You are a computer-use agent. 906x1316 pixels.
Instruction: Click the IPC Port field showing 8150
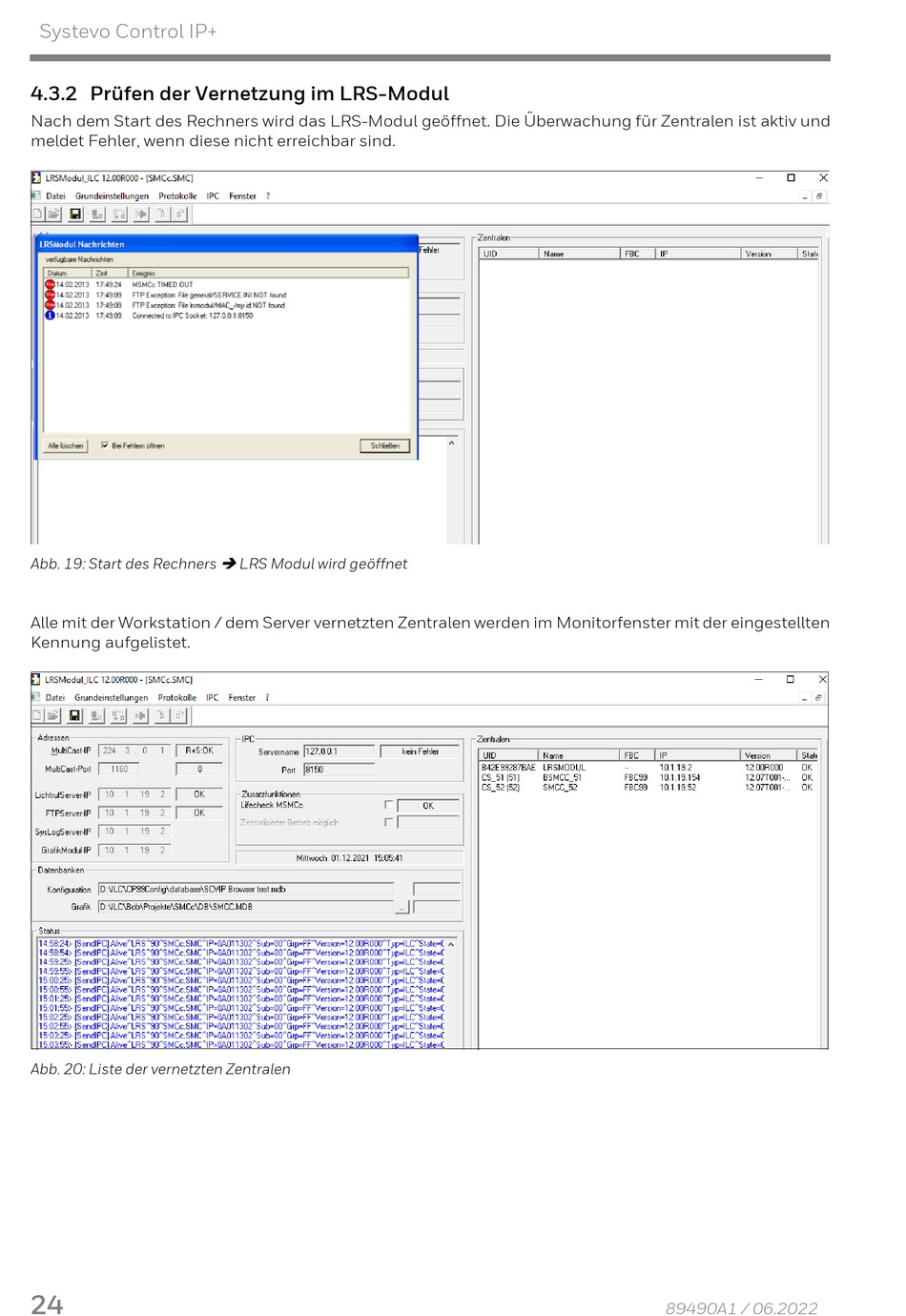339,770
